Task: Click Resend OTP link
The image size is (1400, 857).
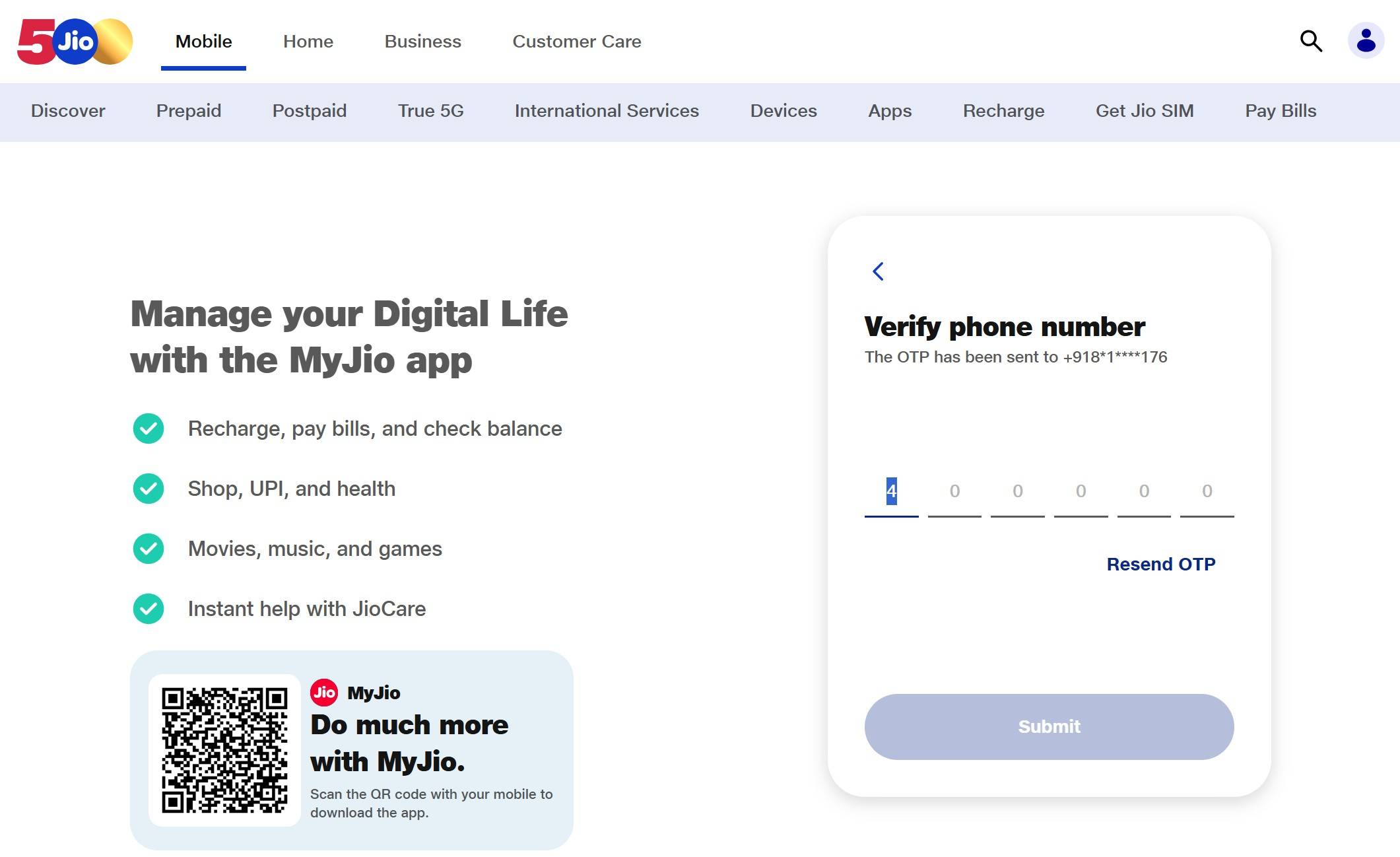Action: (1161, 565)
